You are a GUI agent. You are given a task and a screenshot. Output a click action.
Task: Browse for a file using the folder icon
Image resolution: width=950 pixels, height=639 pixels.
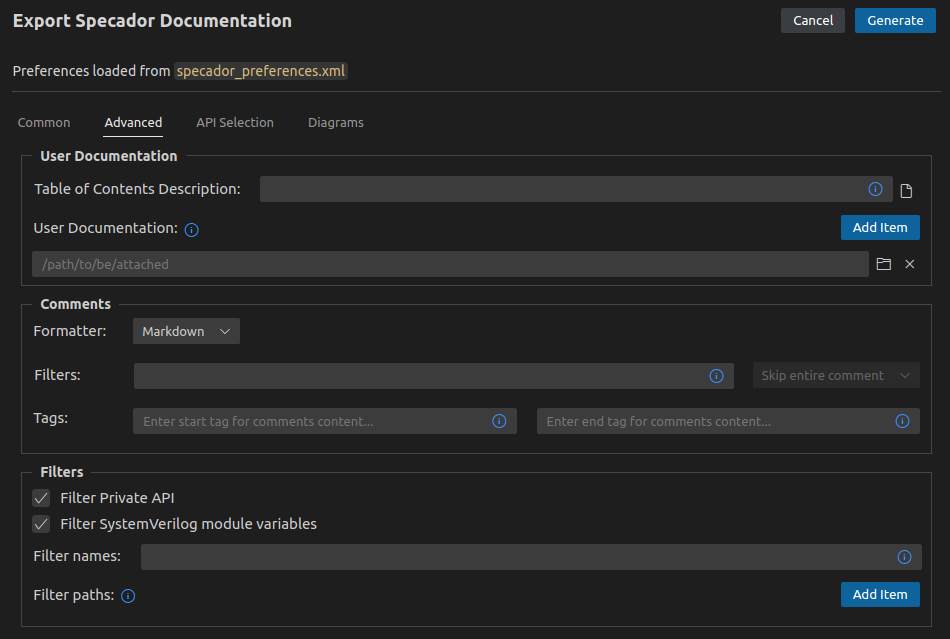pos(883,264)
